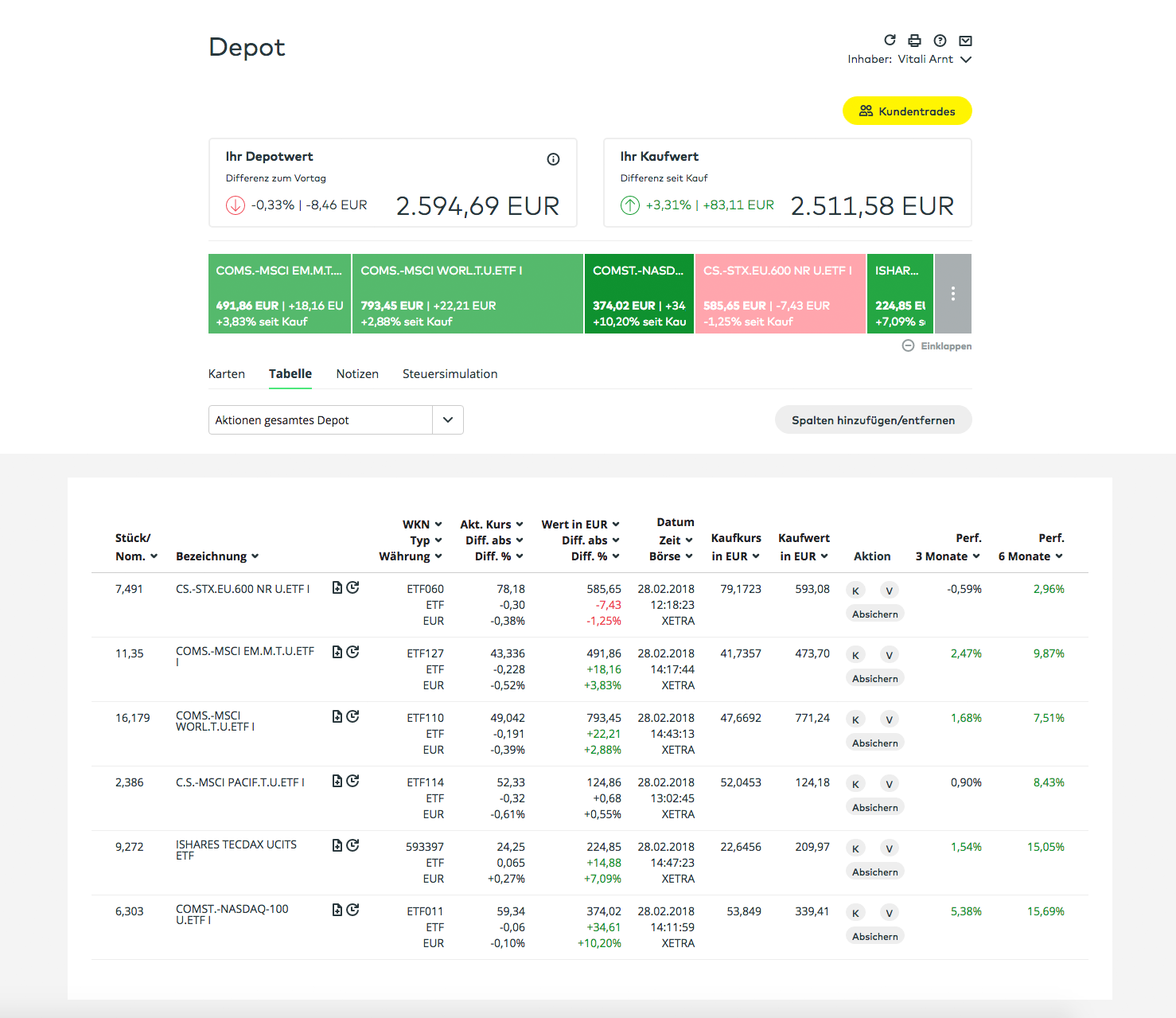Click Absichern for COMST.-NASDAQ-100
1176x1018 pixels.
click(x=875, y=937)
